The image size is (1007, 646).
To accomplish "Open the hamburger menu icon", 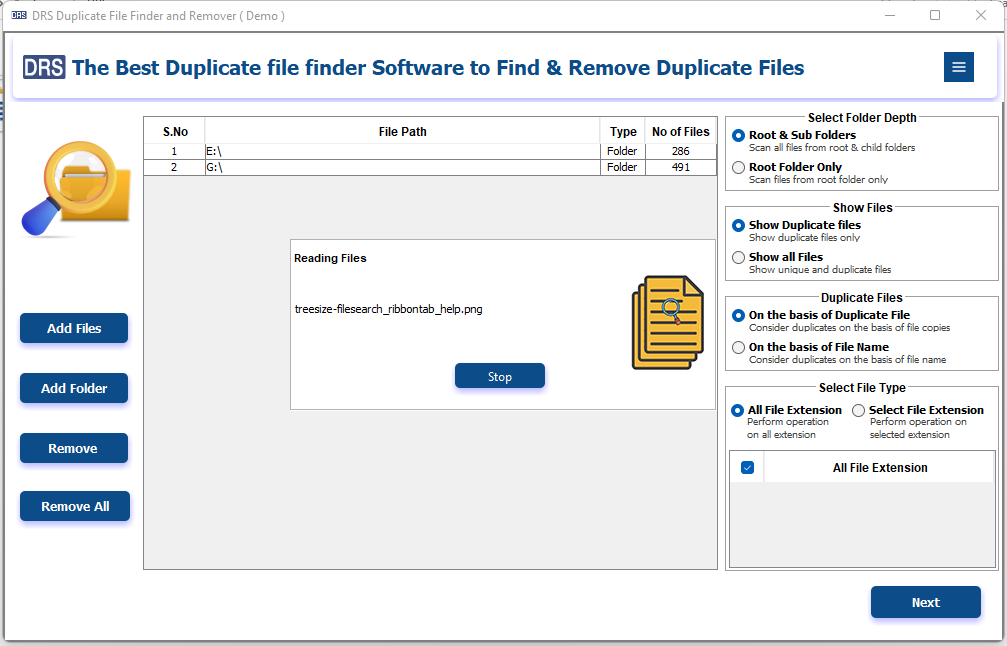I will tap(958, 67).
